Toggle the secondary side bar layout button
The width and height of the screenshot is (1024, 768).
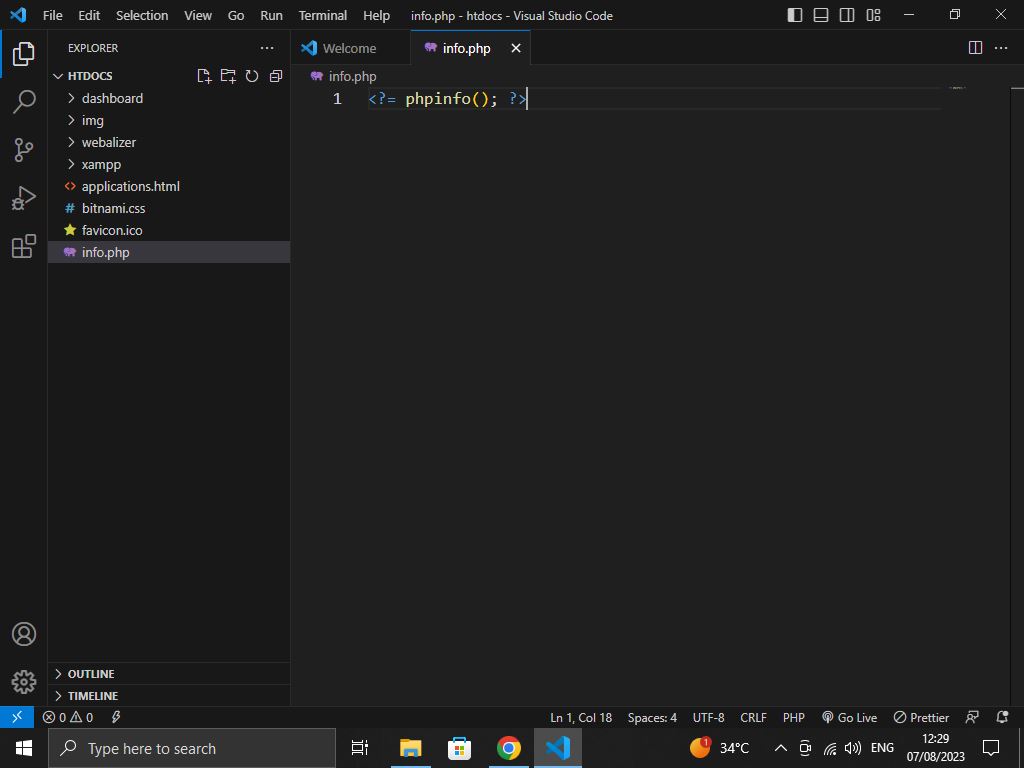point(847,14)
